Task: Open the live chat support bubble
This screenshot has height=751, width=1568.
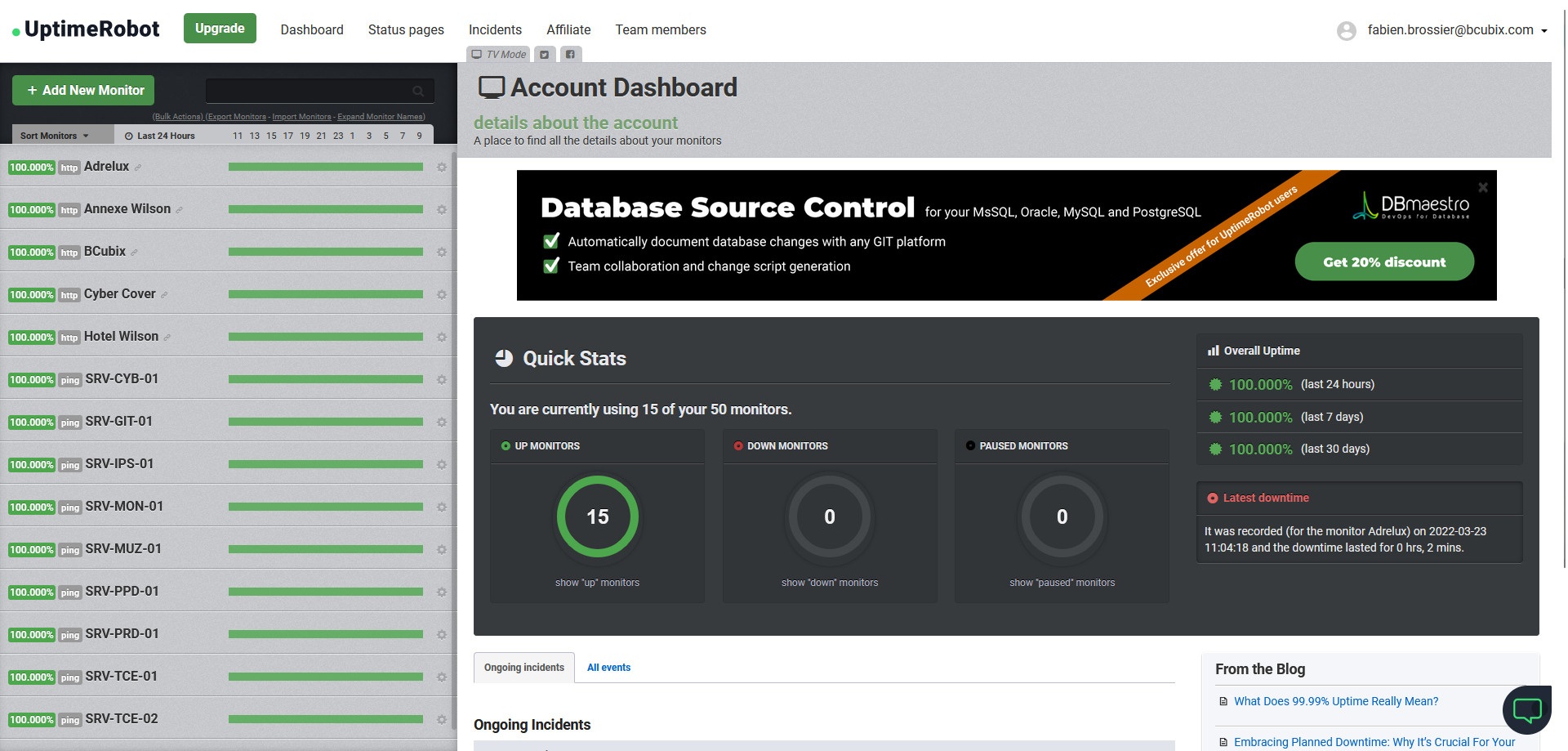Action: (1527, 709)
